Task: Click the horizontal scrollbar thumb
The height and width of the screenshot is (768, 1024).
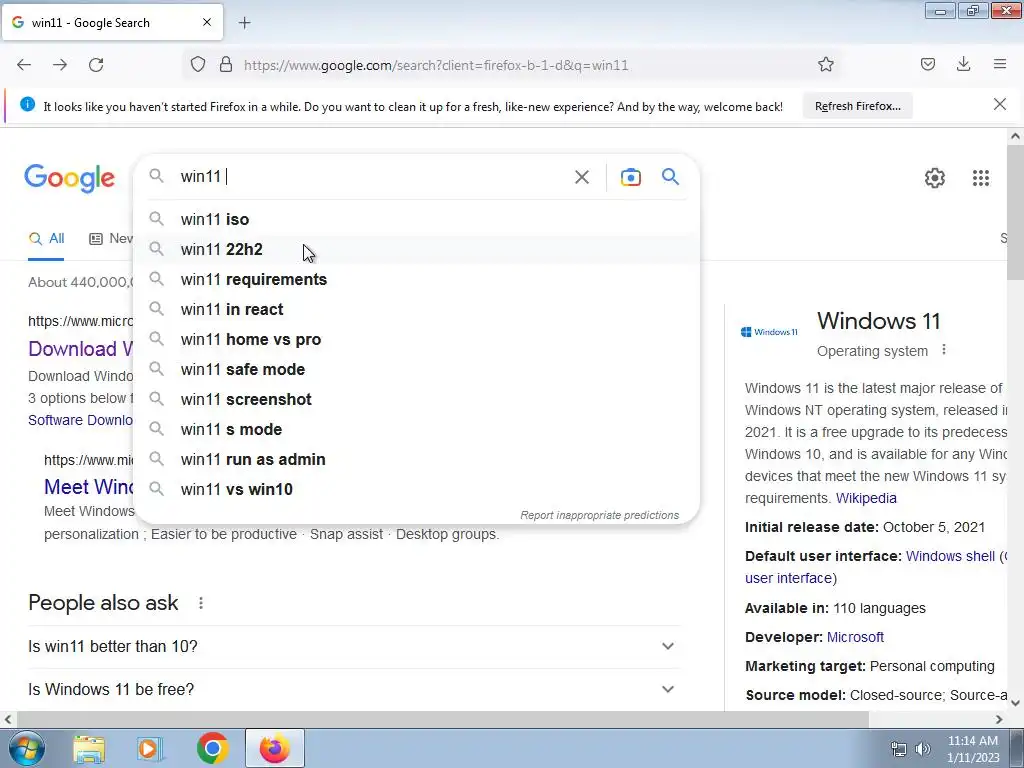Action: click(442, 720)
